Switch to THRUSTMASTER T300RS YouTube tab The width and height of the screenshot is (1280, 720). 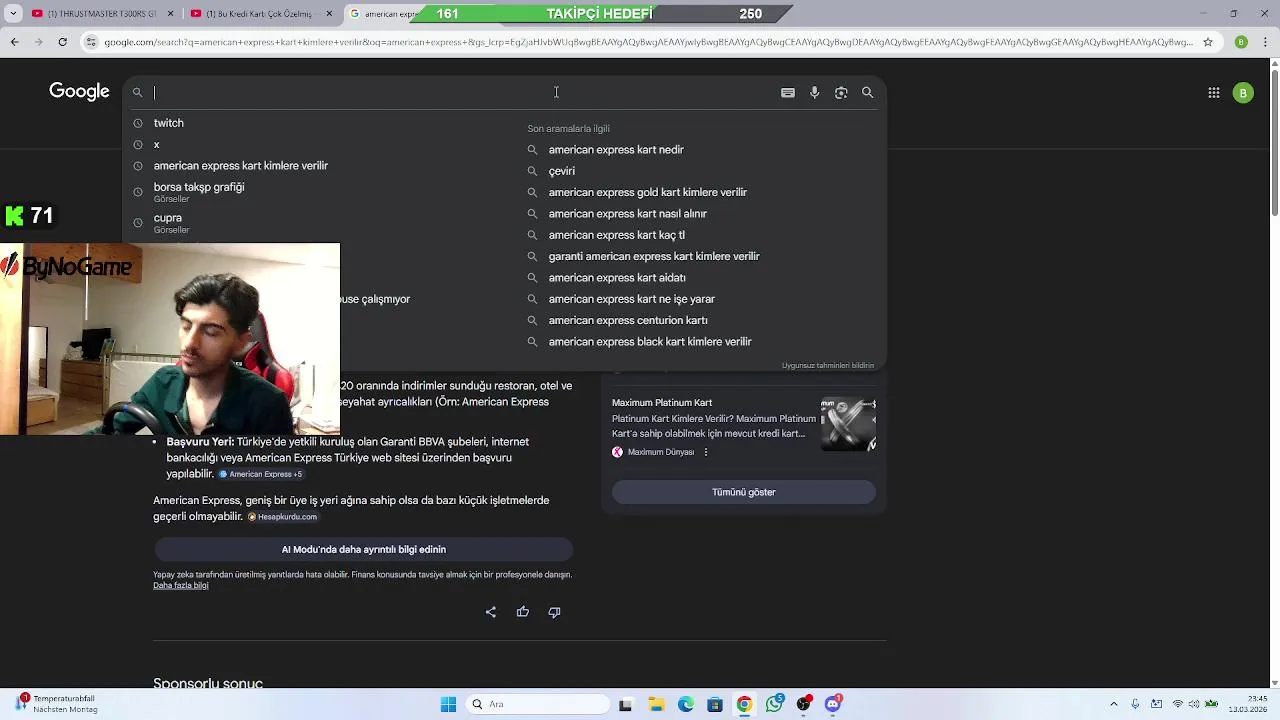point(101,14)
